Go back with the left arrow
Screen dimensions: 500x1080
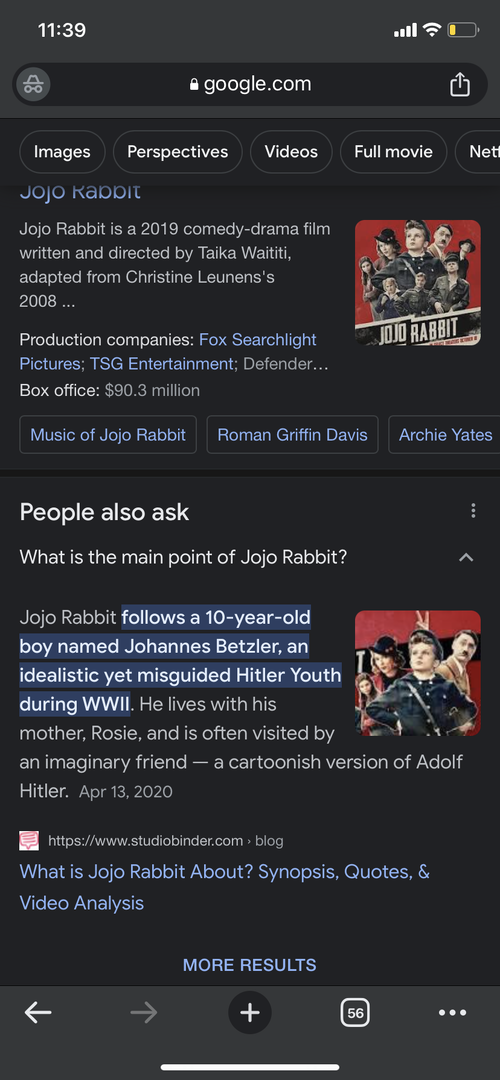pyautogui.click(x=38, y=1012)
